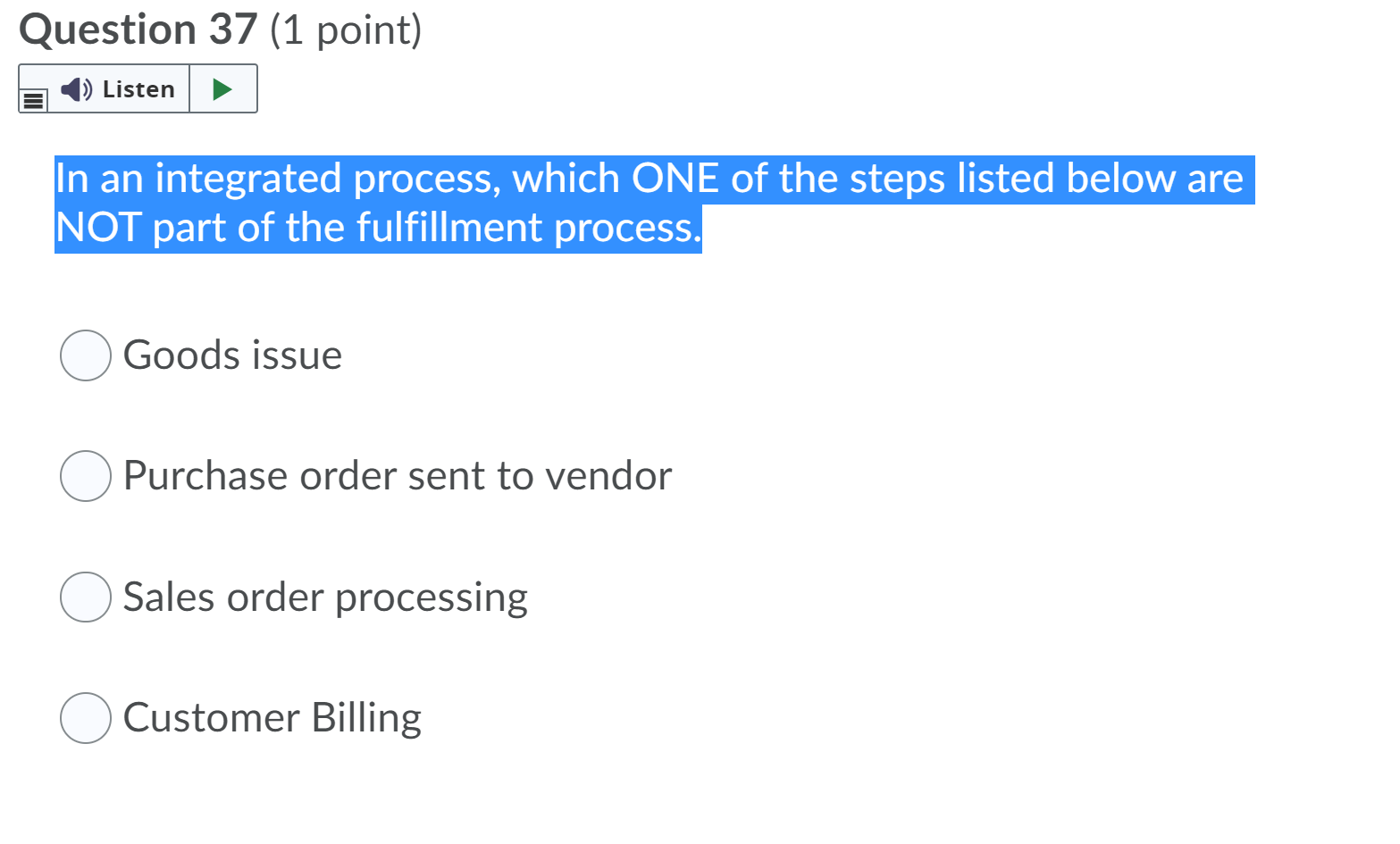The image size is (1400, 844).
Task: Click the Listen audio icon to hear the question
Action: click(x=76, y=88)
